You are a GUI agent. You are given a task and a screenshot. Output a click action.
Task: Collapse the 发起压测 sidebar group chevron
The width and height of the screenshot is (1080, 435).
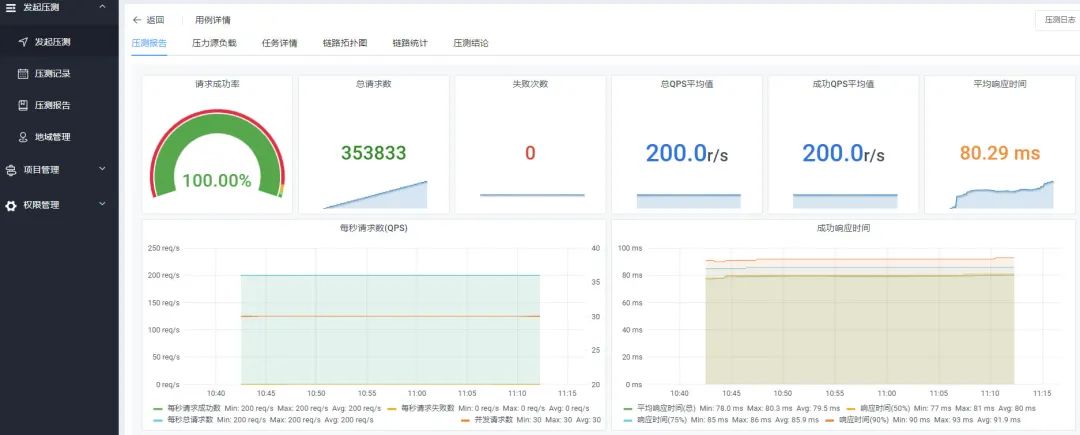tap(102, 6)
